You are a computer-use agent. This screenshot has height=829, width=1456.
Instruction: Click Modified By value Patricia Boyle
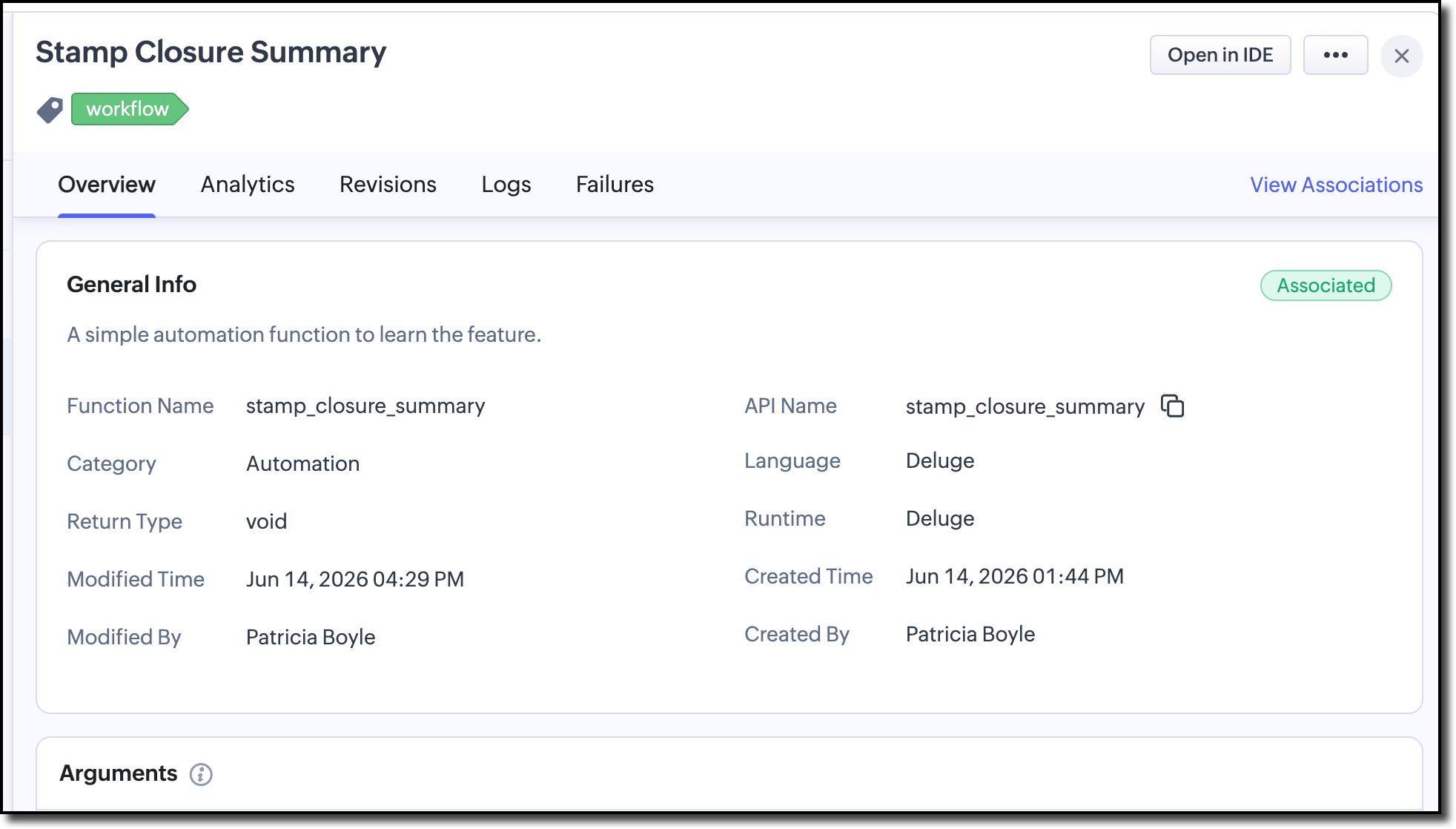(x=311, y=638)
